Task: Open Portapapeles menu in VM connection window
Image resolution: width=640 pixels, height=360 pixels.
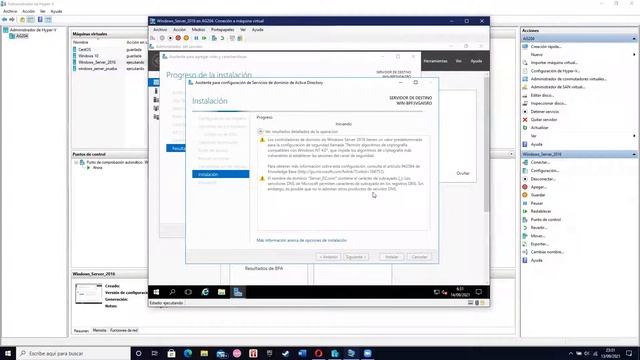Action: 222,30
